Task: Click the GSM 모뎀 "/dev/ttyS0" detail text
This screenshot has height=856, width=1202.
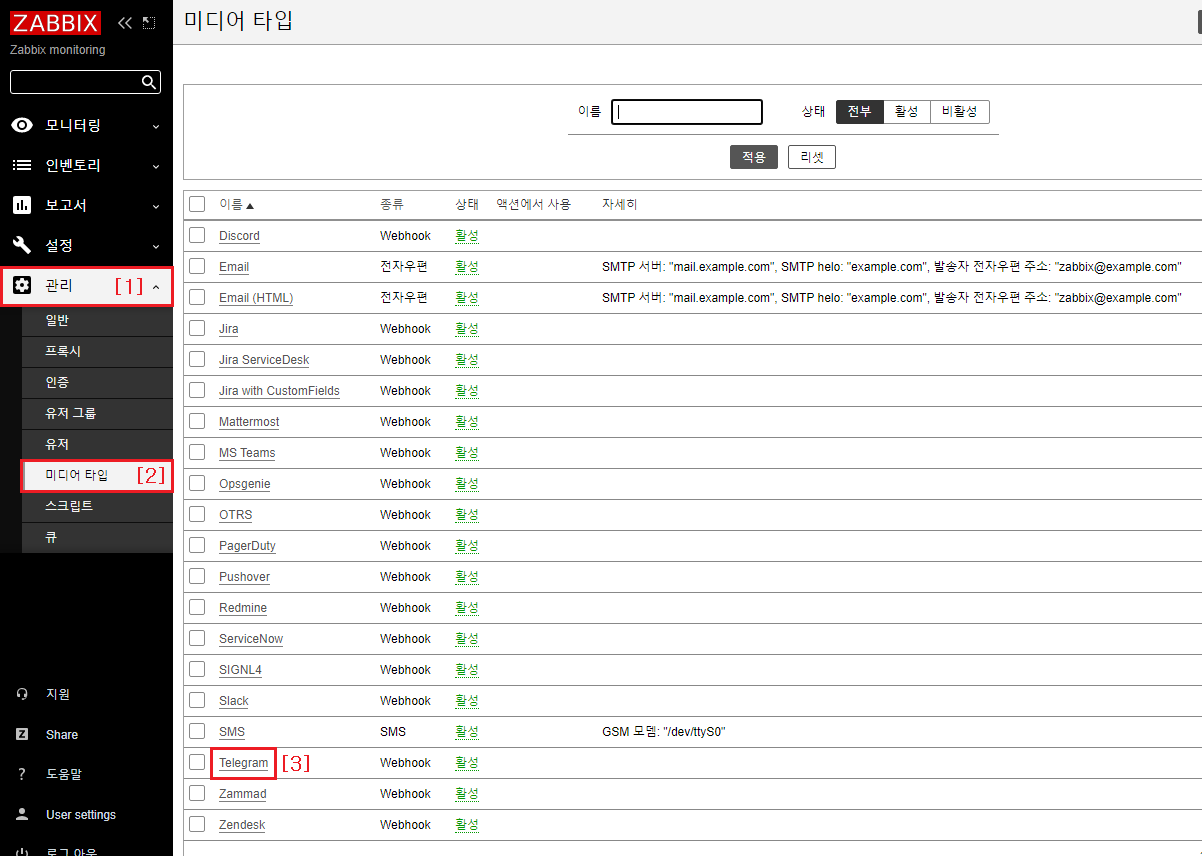Action: click(664, 732)
